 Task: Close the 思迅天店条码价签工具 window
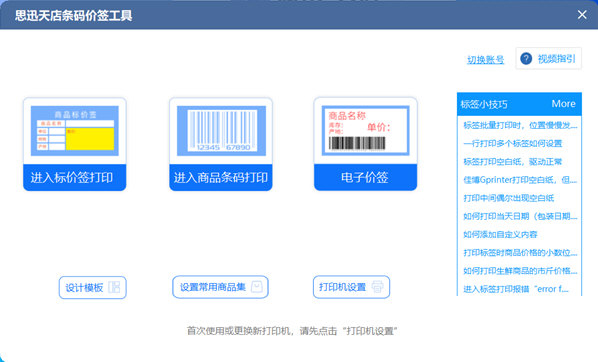pos(582,14)
